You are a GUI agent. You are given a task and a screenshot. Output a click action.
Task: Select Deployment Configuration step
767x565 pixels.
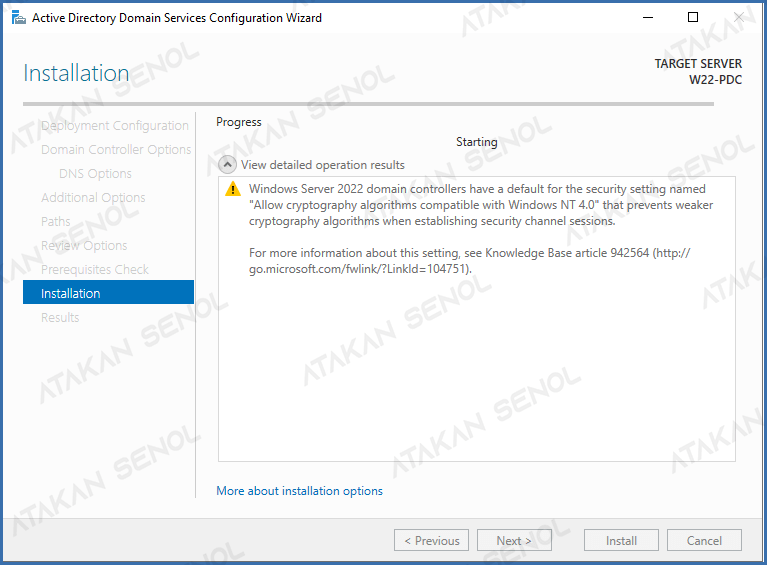(114, 126)
